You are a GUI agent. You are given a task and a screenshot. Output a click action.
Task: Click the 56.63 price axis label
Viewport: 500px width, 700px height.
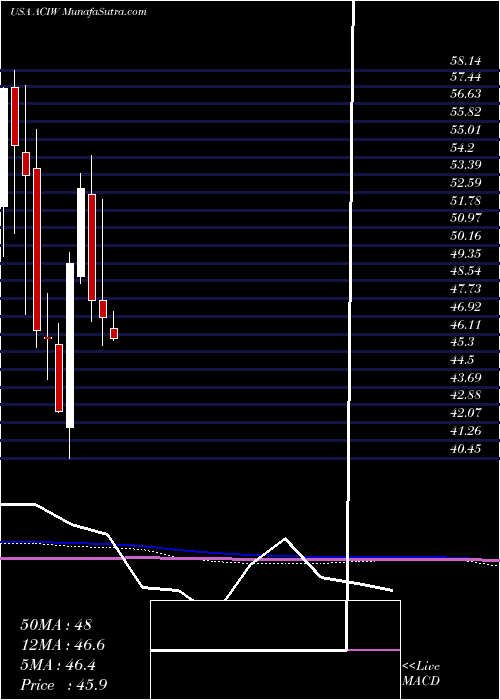click(466, 94)
